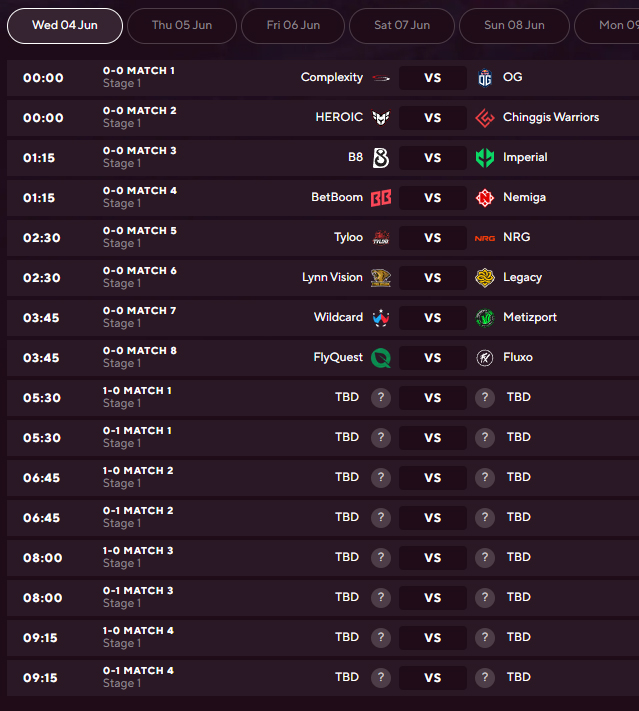Viewport: 639px width, 711px height.
Task: Click the Legacy team logo
Action: [485, 278]
